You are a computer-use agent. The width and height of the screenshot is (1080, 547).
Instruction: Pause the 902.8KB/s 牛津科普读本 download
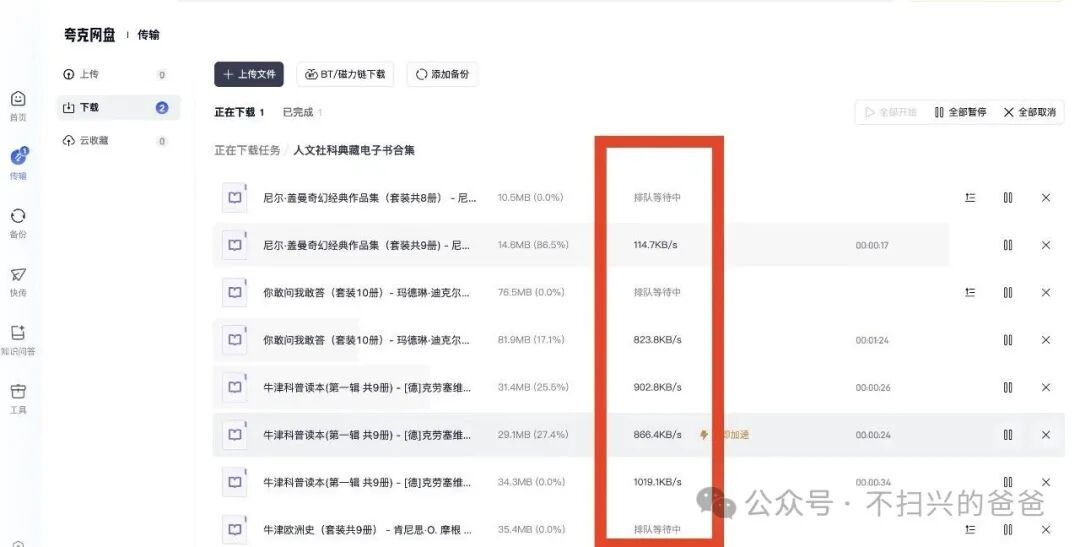pos(1008,387)
